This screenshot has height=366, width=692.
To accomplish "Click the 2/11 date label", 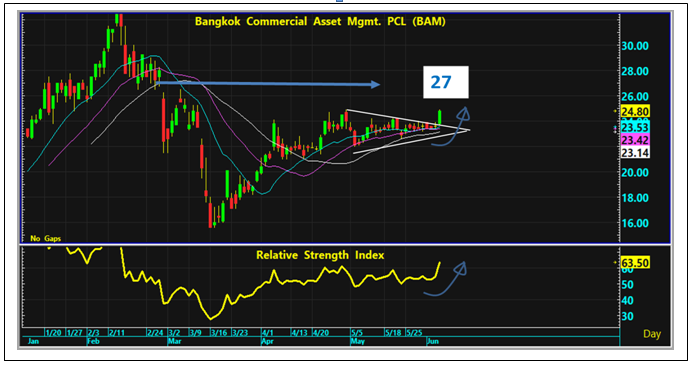I will 117,332.
